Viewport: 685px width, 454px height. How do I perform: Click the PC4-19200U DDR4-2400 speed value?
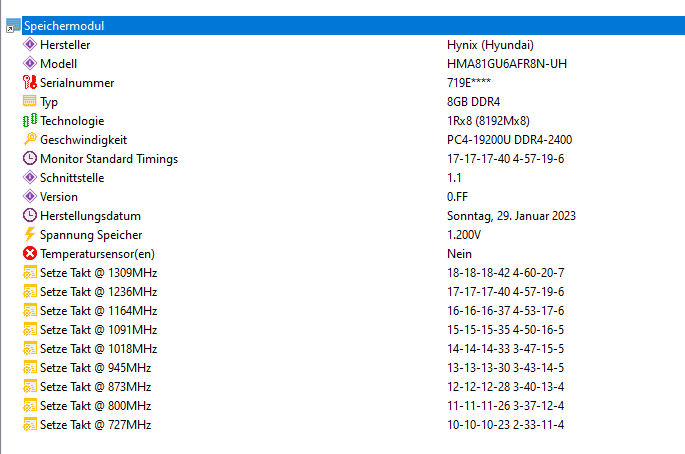point(509,140)
